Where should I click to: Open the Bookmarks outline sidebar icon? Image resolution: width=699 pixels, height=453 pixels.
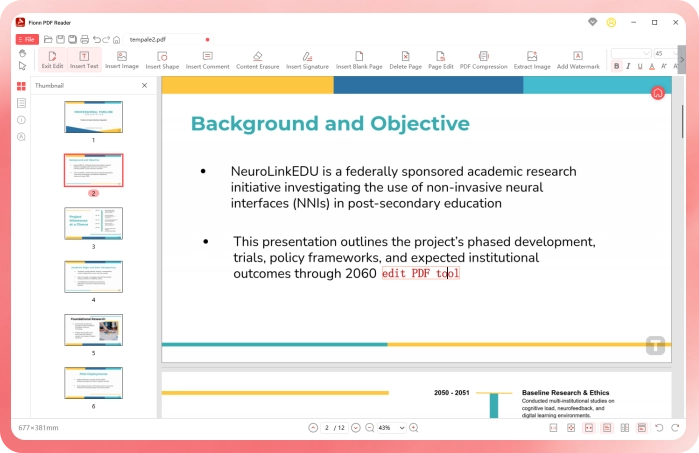[21, 103]
